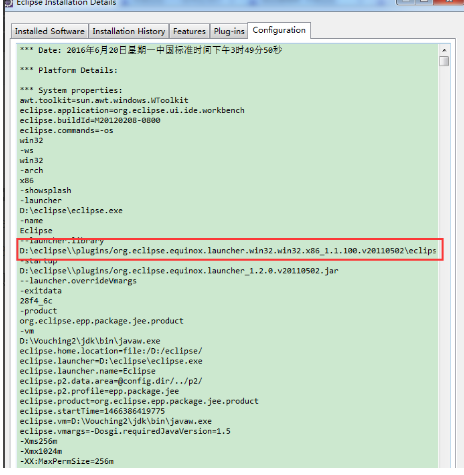Click the eclipse.launcher=D:\eclipse\eclipse.exe line
The height and width of the screenshot is (475, 464).
tap(111, 361)
